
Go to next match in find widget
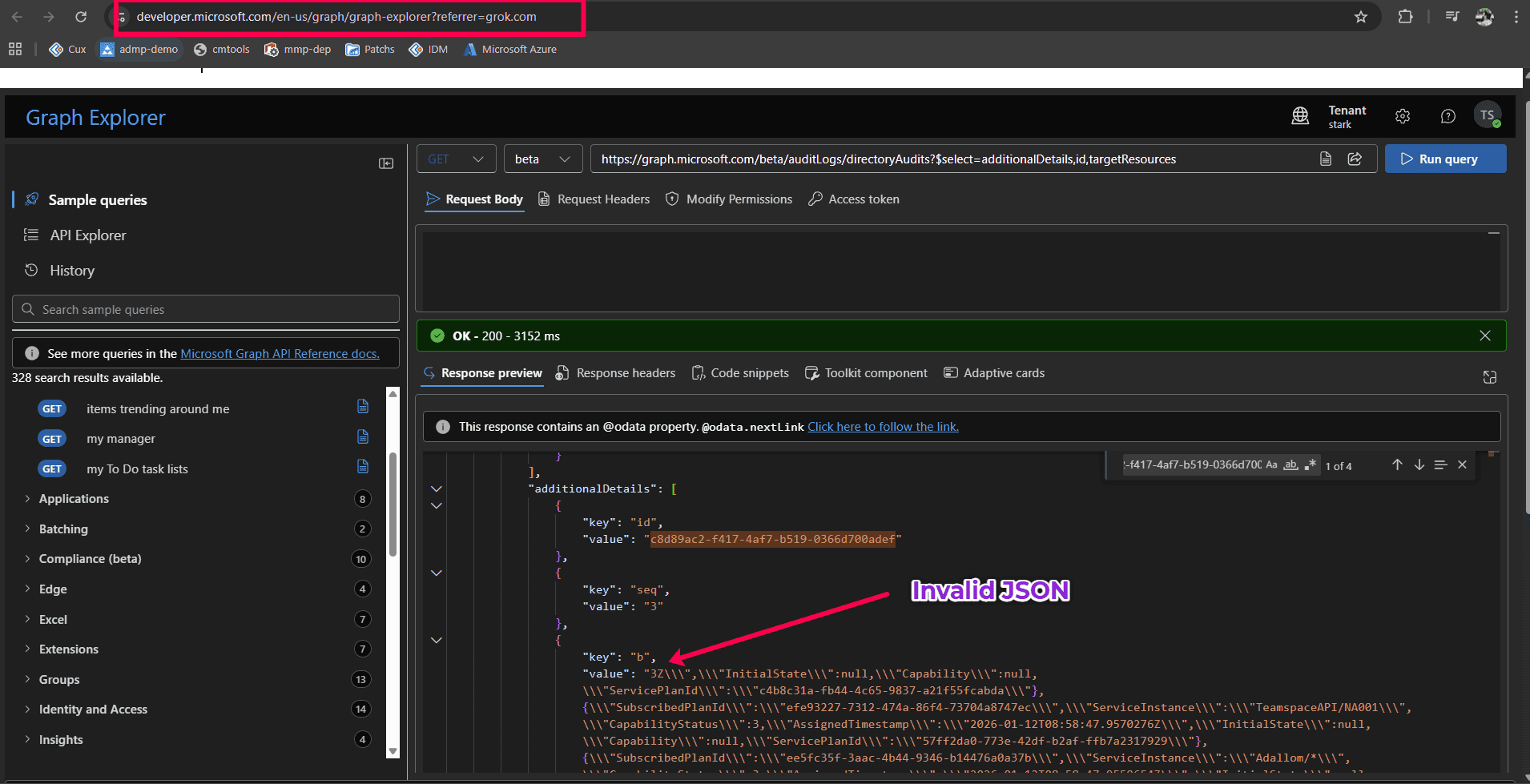pos(1419,464)
